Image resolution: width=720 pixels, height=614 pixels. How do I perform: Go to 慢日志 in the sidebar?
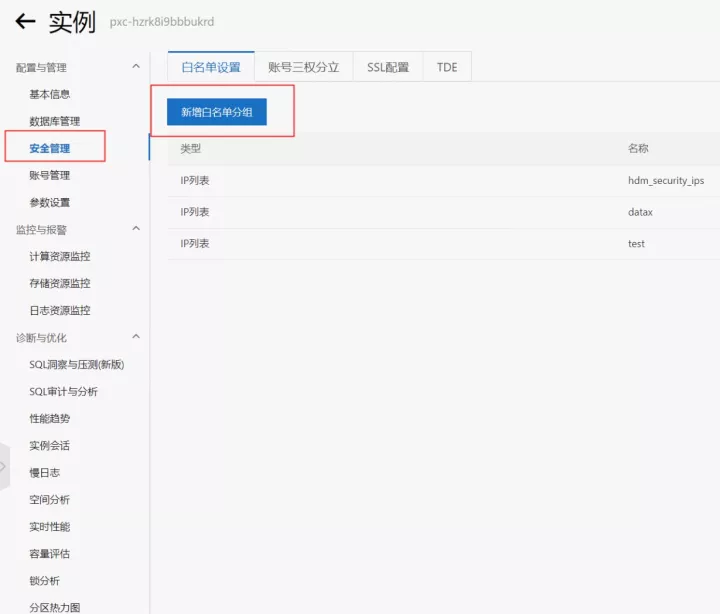pyautogui.click(x=45, y=473)
